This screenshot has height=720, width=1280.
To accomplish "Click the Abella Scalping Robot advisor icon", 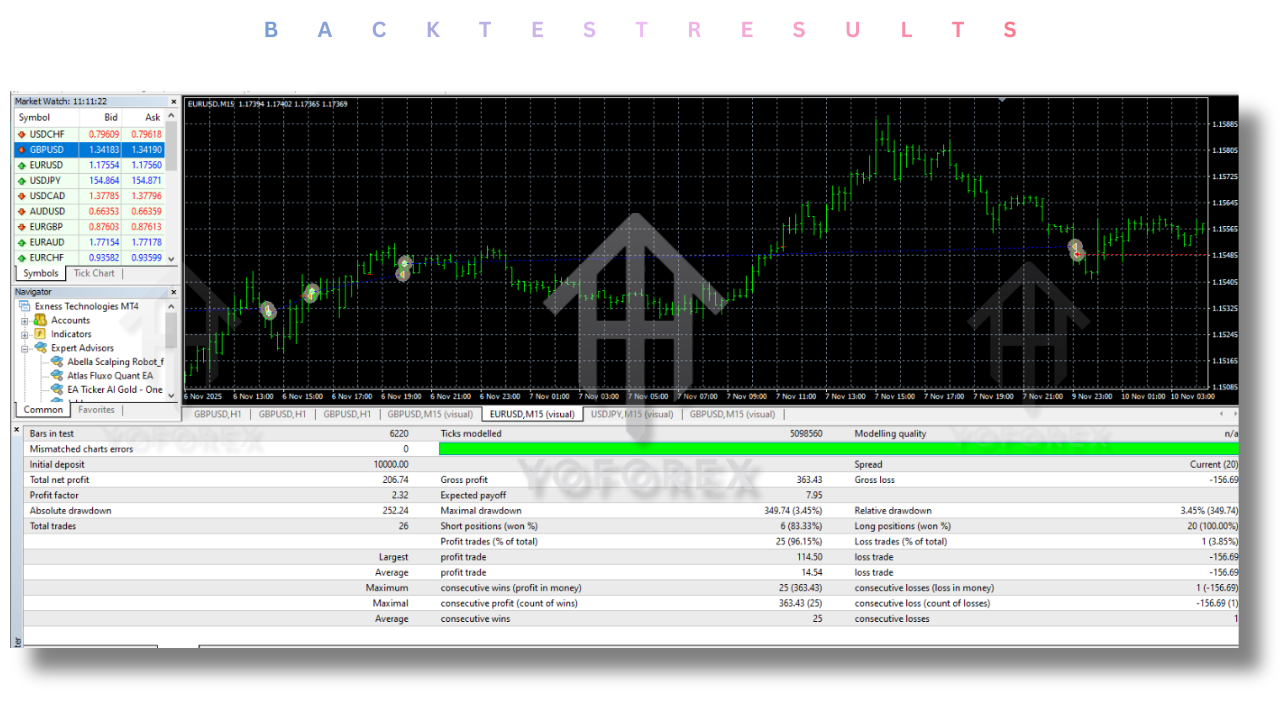I will (x=57, y=362).
